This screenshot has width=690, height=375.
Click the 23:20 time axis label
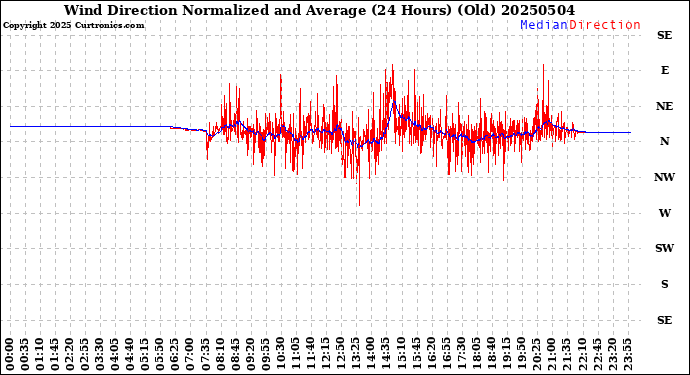pyautogui.click(x=612, y=354)
